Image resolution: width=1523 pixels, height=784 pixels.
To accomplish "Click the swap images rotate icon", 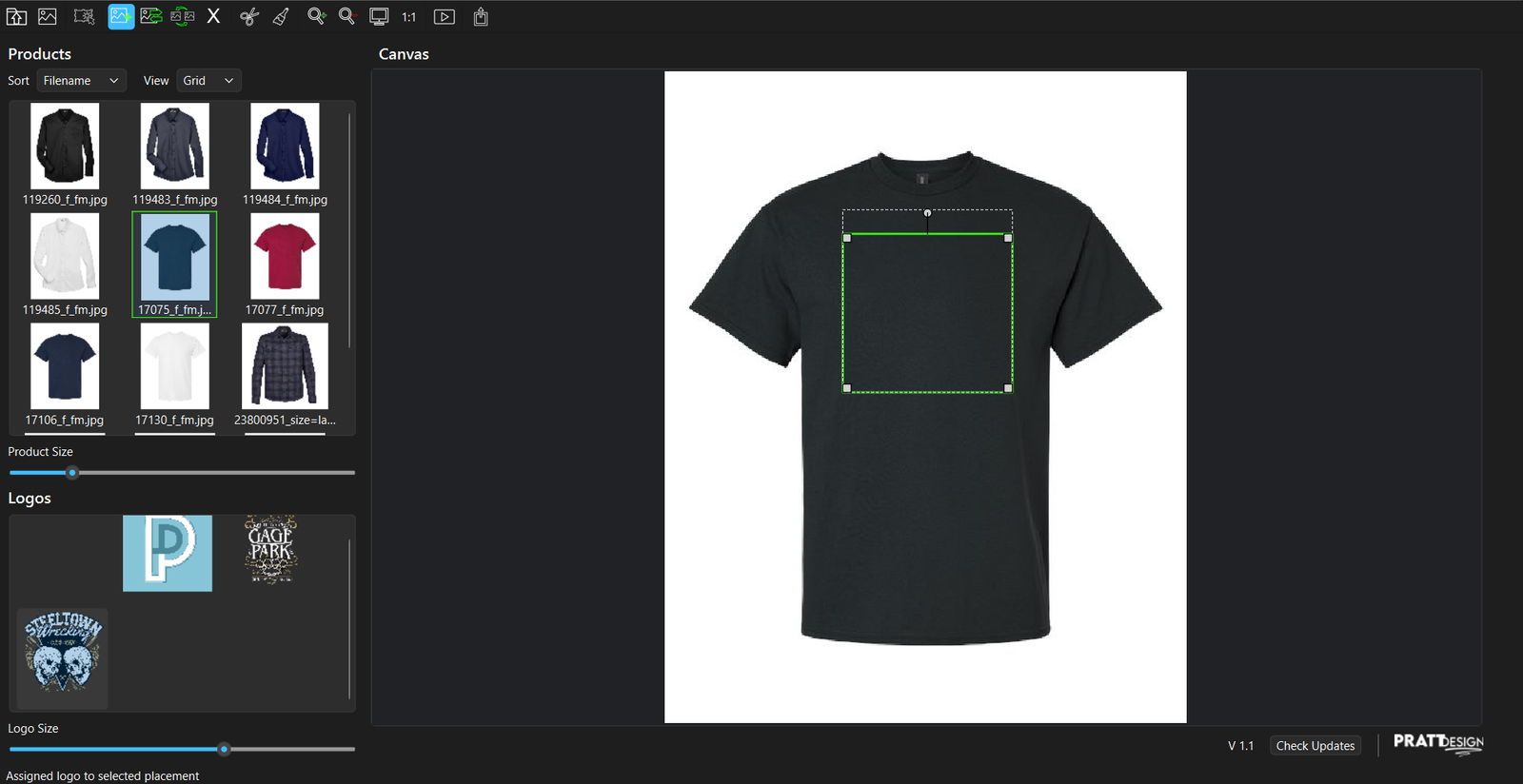I will click(183, 16).
